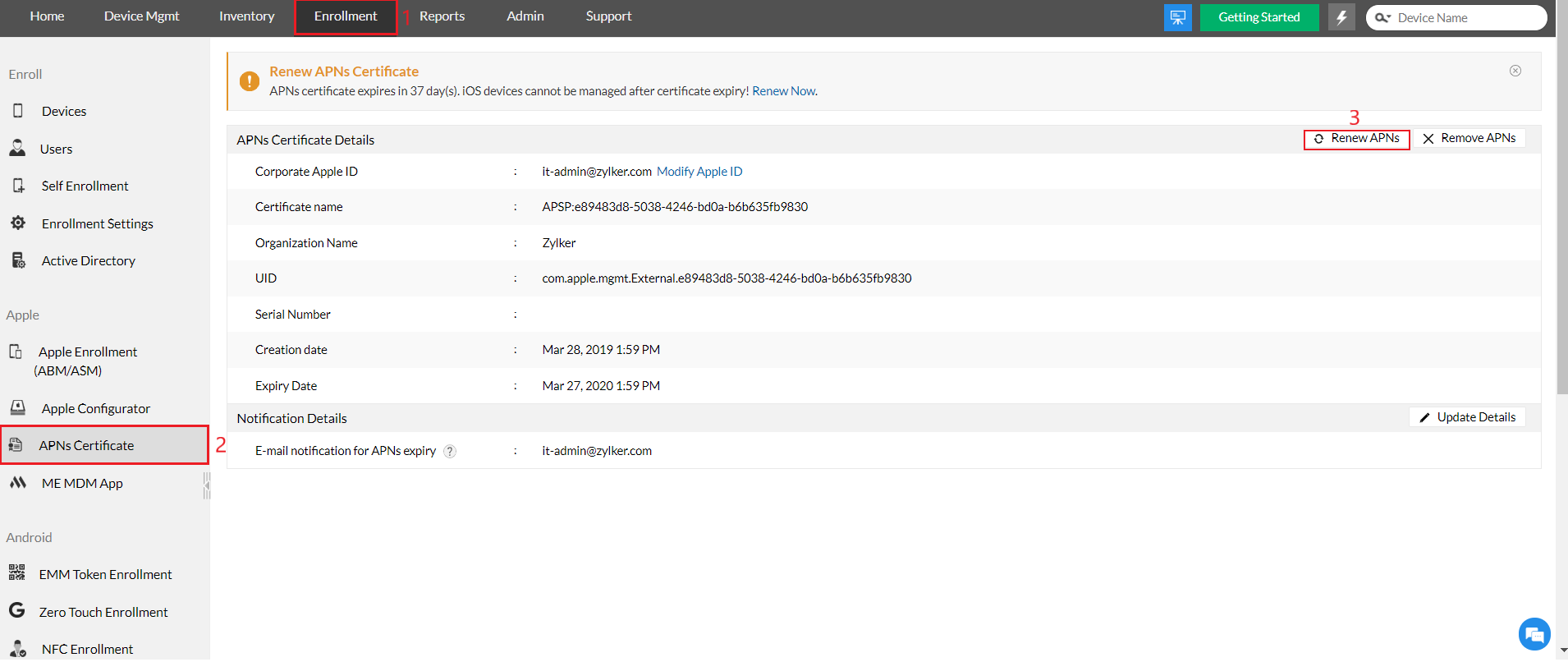Select the Enrollment tab
This screenshot has width=1568, height=662.
[x=346, y=16]
